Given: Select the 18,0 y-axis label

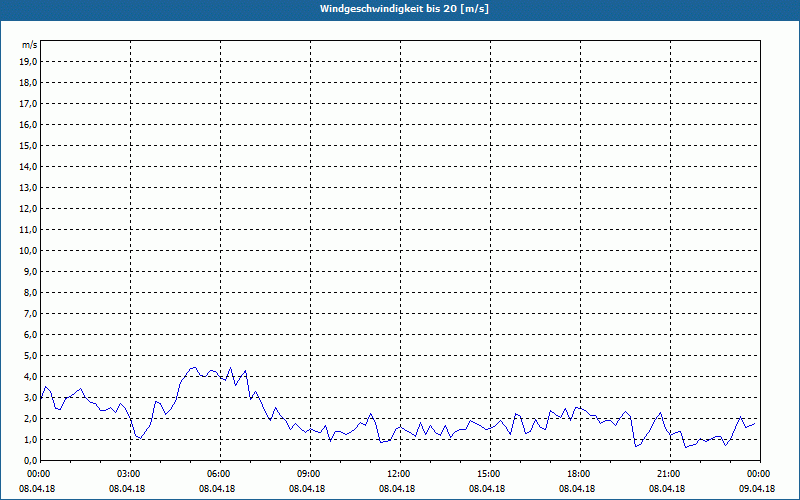Looking at the screenshot, I should (28, 83).
